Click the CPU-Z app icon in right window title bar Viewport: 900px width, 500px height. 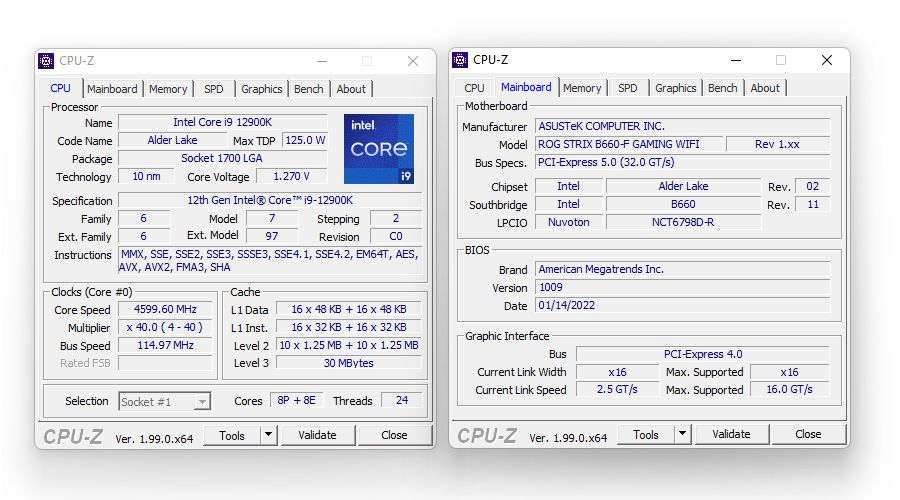pyautogui.click(x=460, y=60)
